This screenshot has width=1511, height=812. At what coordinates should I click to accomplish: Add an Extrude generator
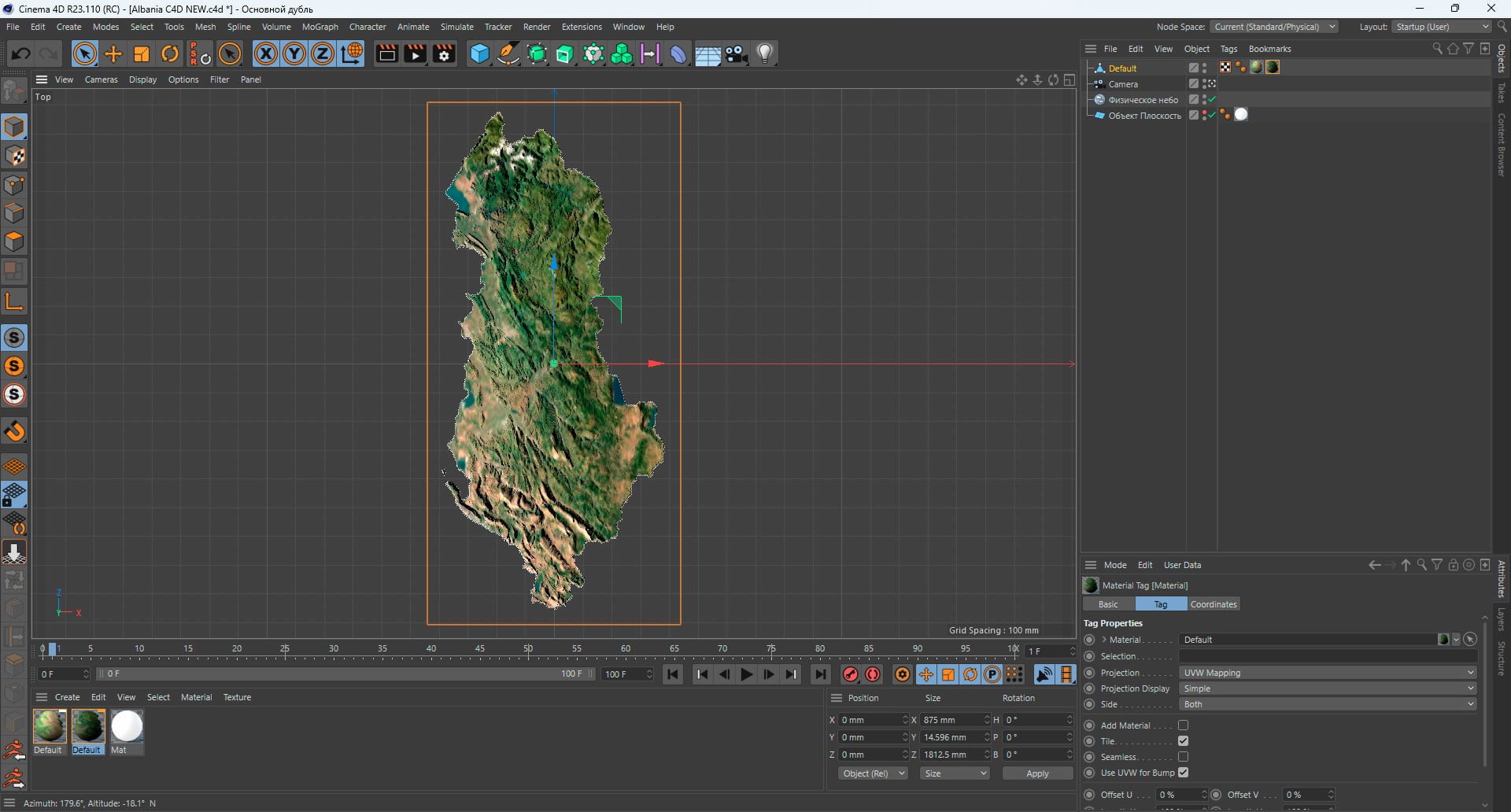pos(565,54)
